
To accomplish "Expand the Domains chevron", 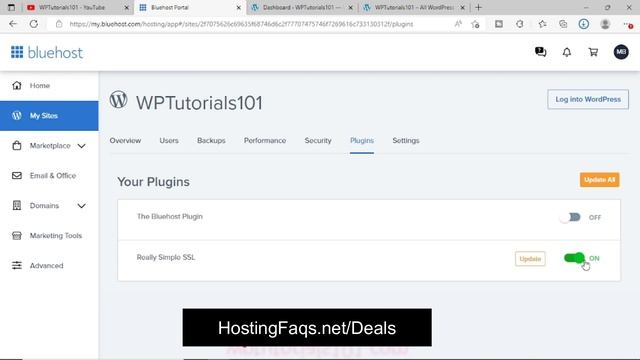I will [82, 206].
